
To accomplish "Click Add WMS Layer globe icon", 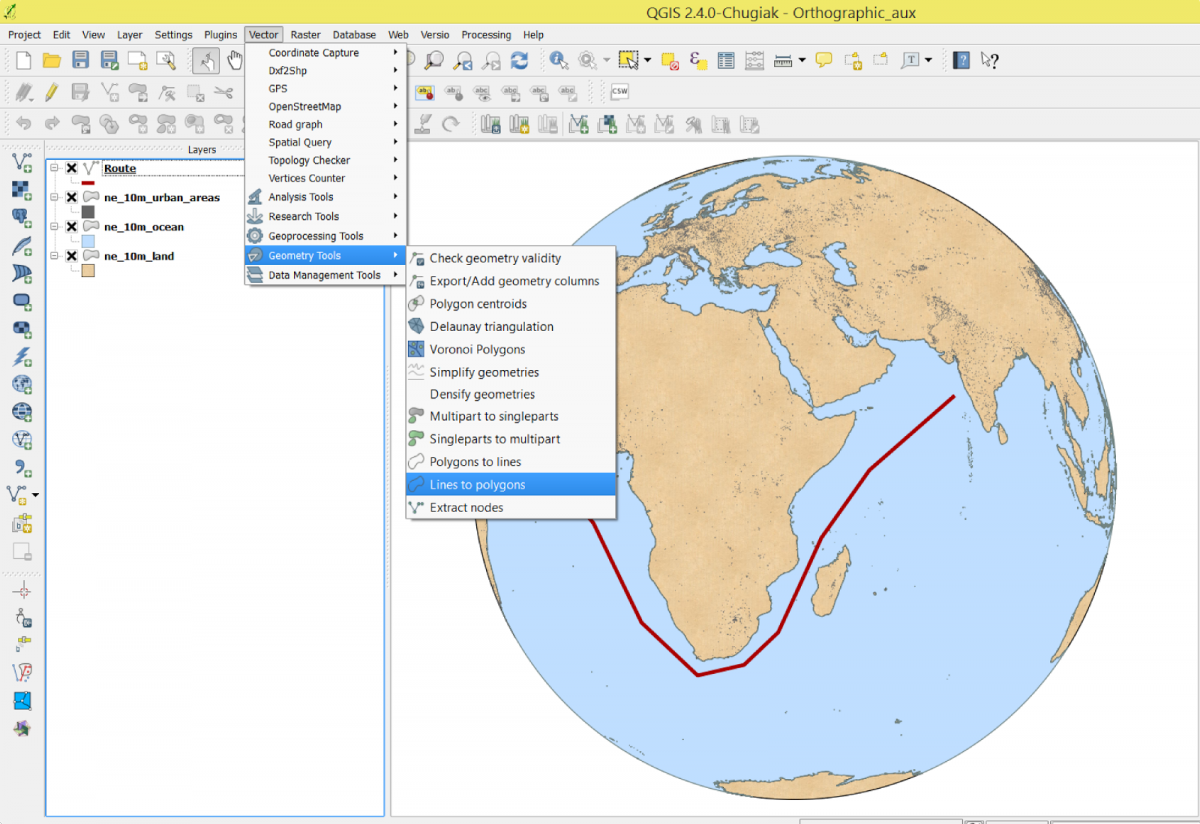I will [x=22, y=384].
